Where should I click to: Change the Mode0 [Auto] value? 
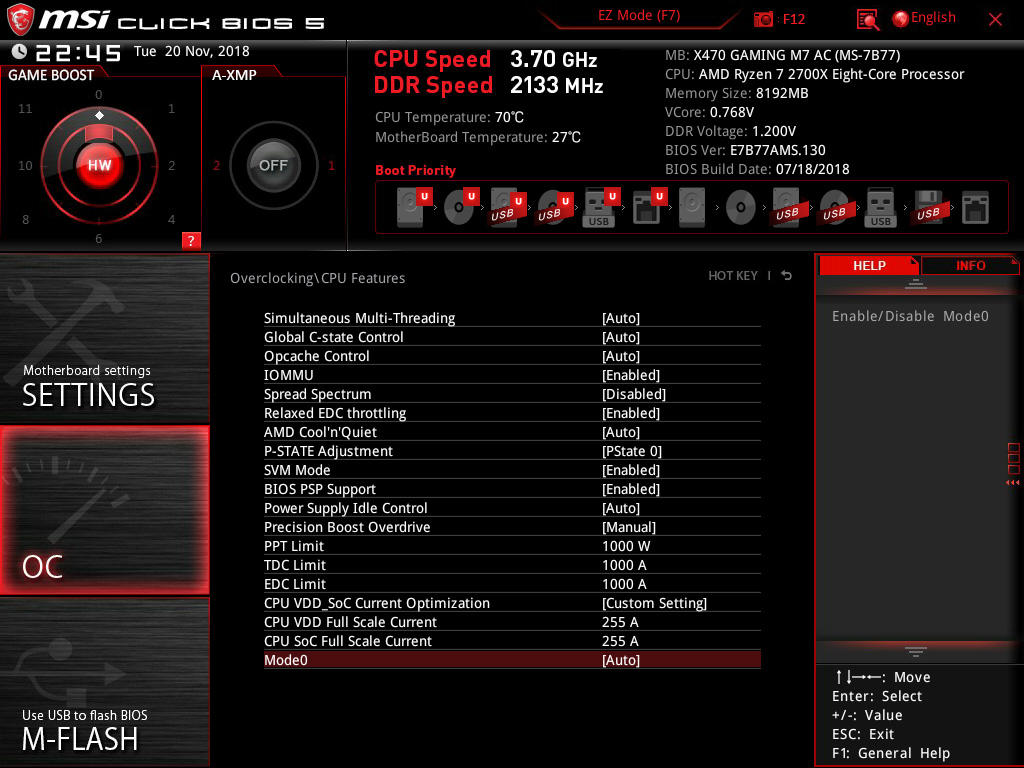[x=620, y=660]
